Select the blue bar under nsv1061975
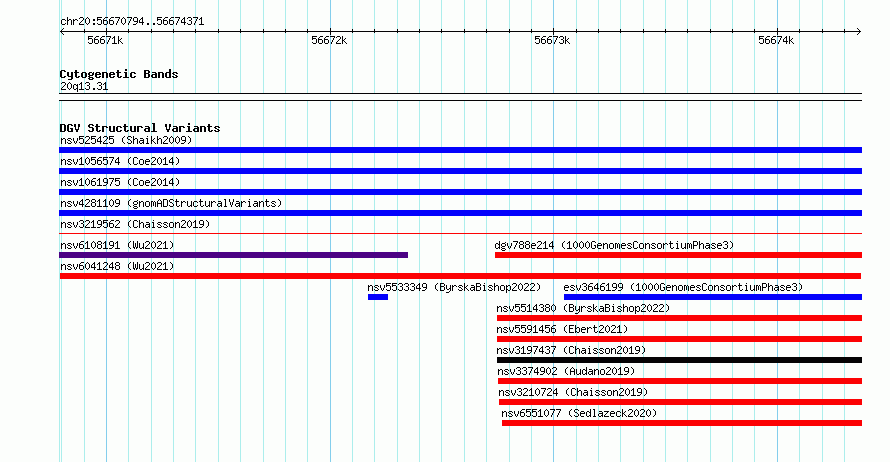The image size is (890, 462). coord(460,192)
